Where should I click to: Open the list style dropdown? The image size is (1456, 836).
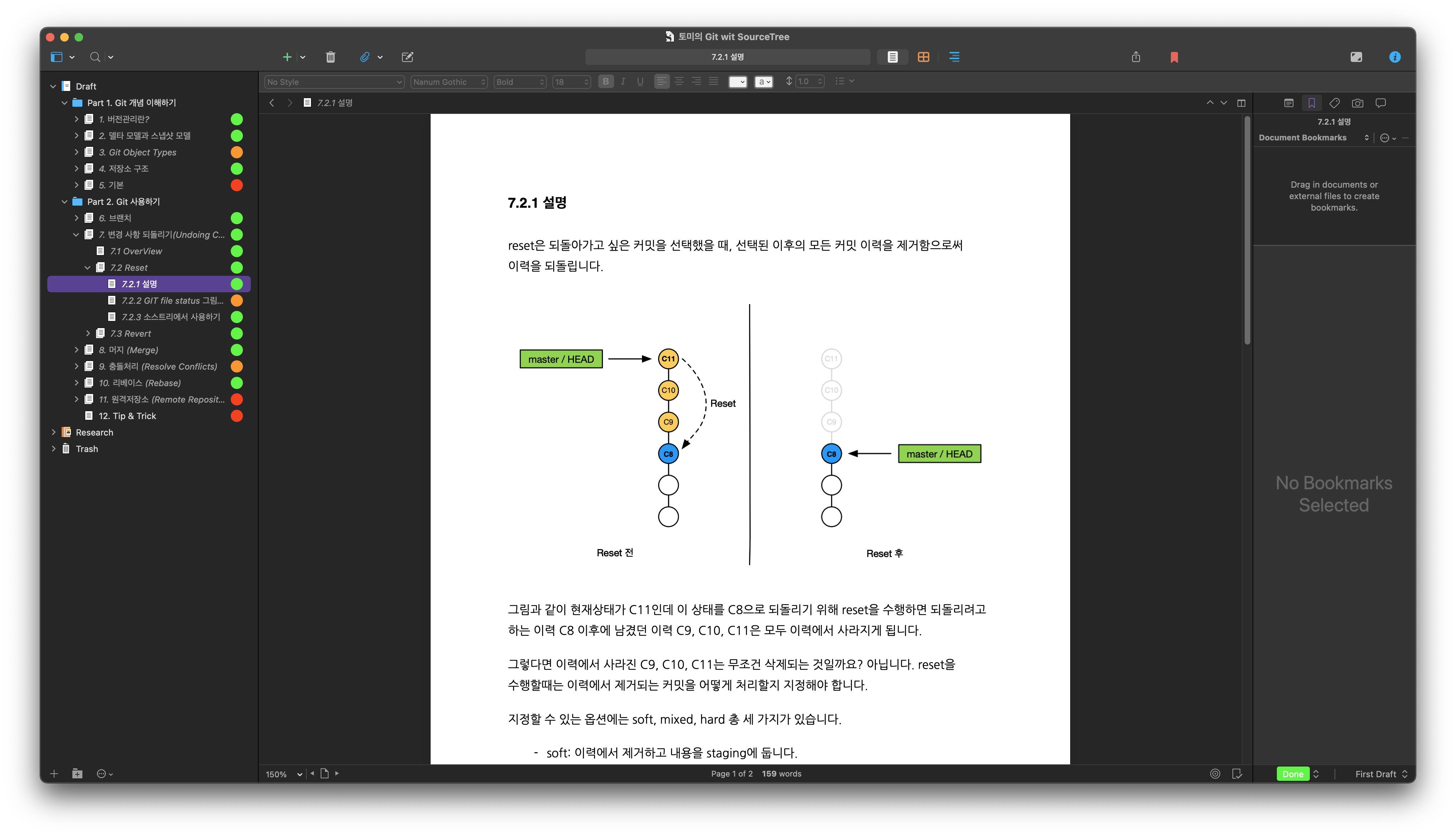844,82
